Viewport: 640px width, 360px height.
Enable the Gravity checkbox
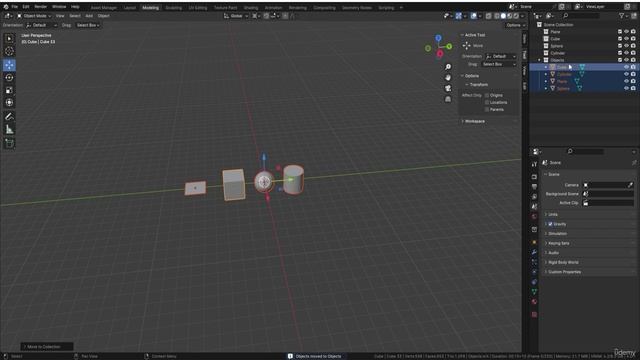(550, 224)
